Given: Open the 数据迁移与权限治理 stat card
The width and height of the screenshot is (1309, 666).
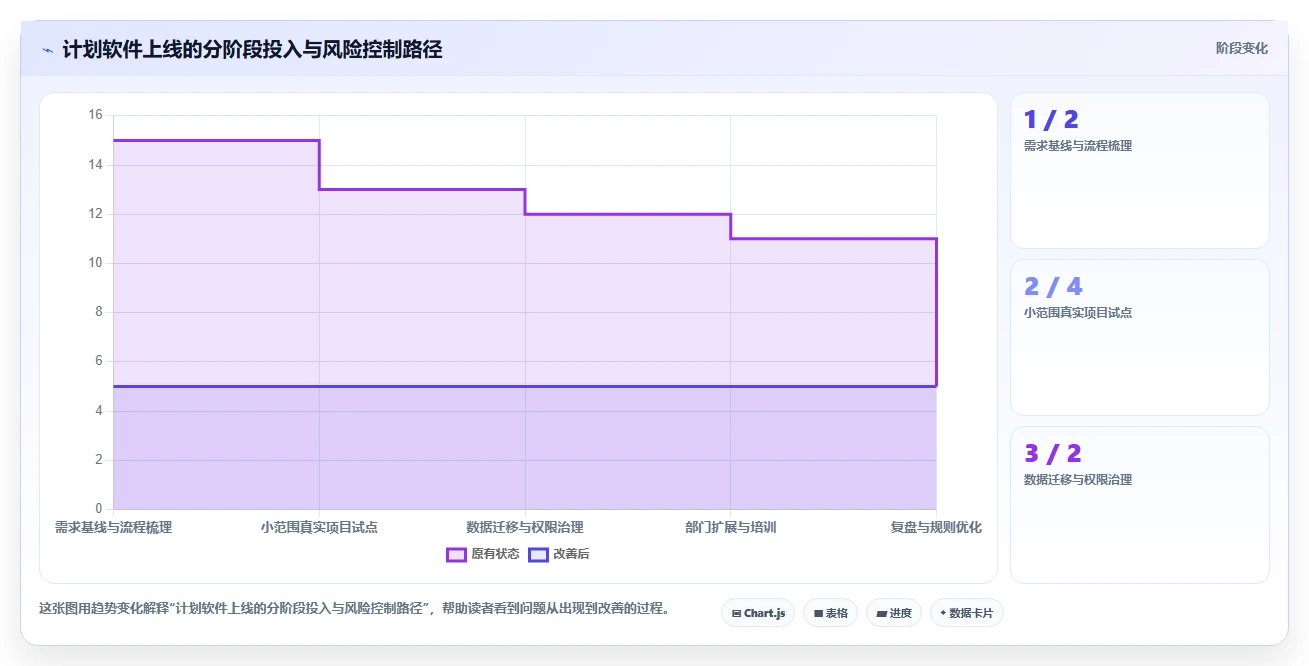Looking at the screenshot, I should (x=1139, y=504).
